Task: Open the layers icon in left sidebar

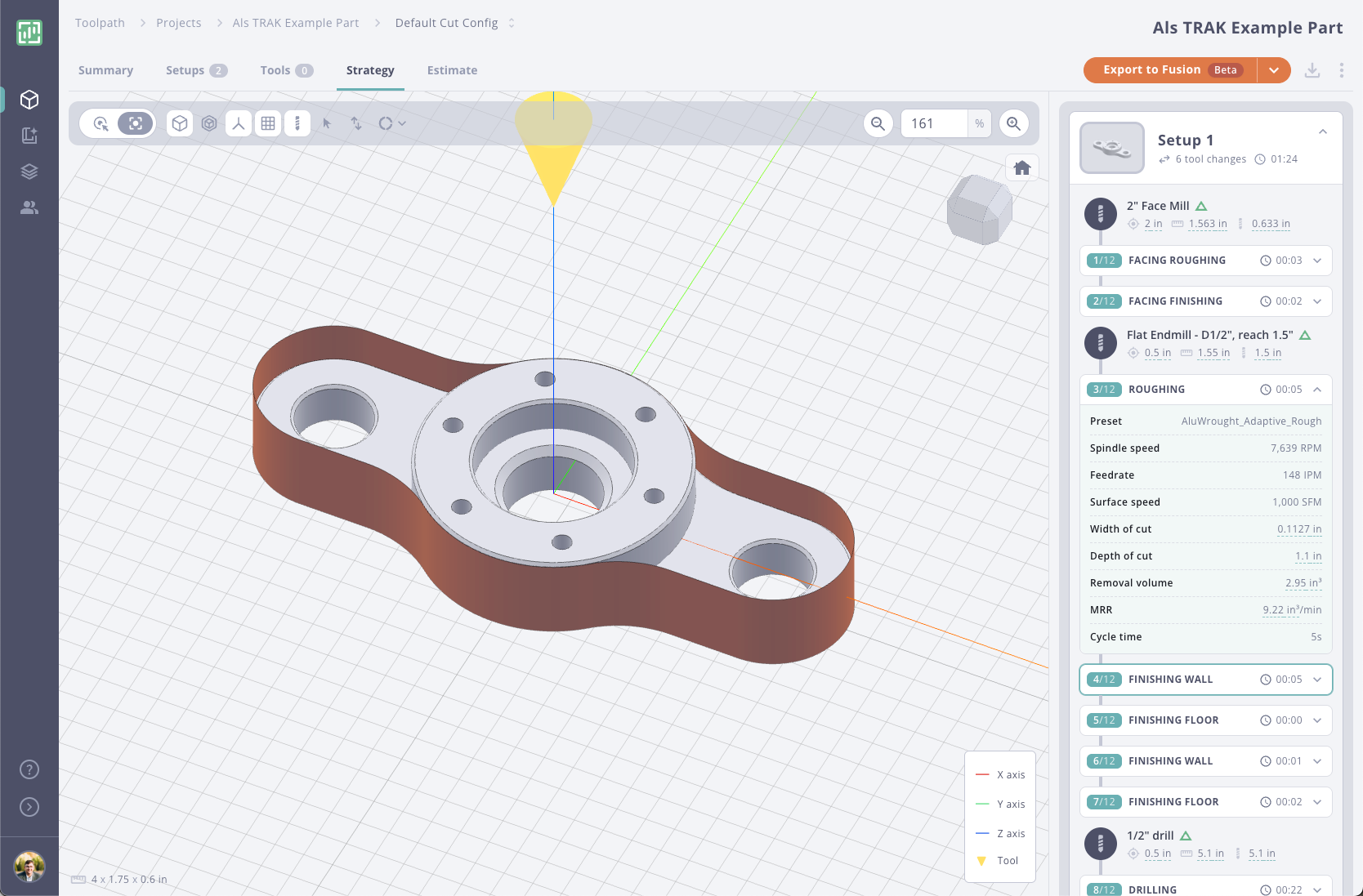Action: coord(29,172)
